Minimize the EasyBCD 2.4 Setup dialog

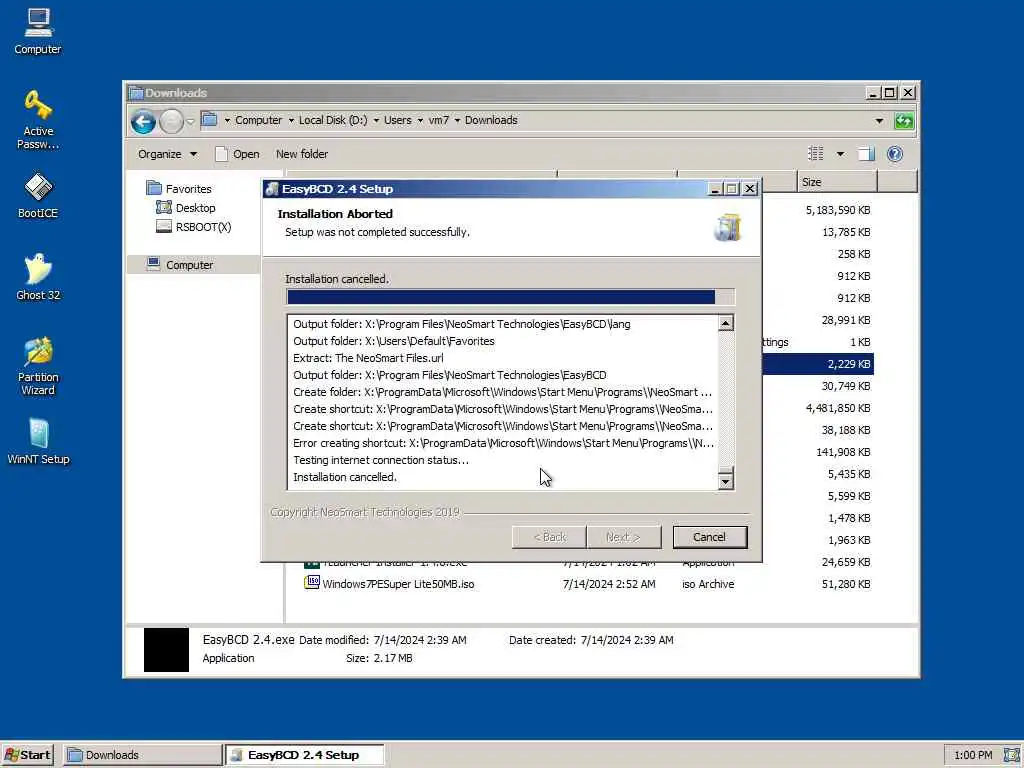click(714, 189)
